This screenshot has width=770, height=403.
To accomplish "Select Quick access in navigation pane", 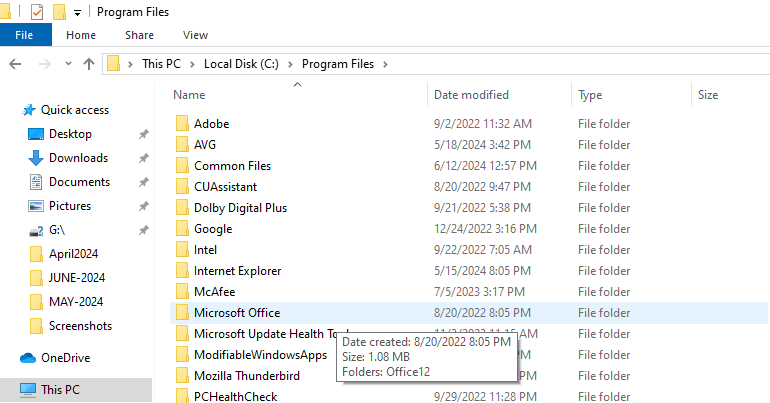I will [75, 110].
